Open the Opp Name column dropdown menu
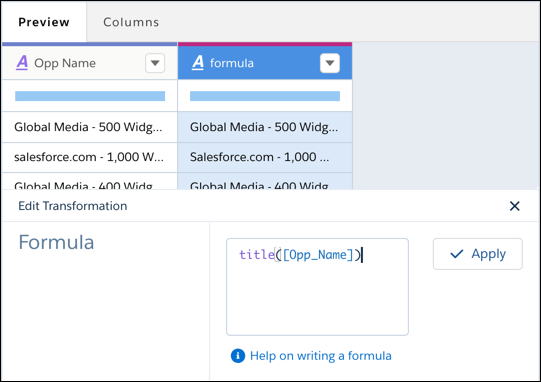This screenshot has height=382, width=541. tap(155, 63)
